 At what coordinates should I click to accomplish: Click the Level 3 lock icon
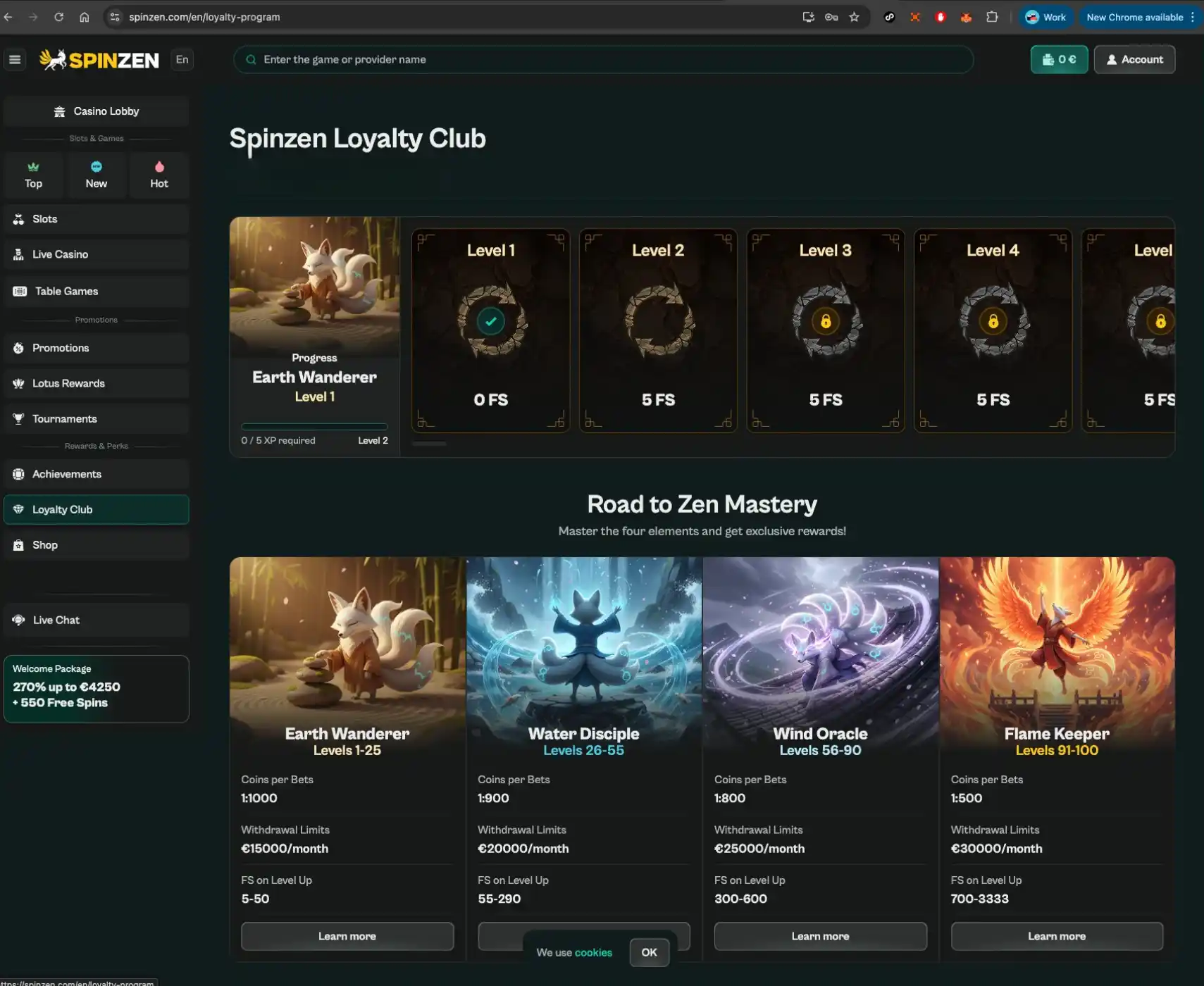826,322
